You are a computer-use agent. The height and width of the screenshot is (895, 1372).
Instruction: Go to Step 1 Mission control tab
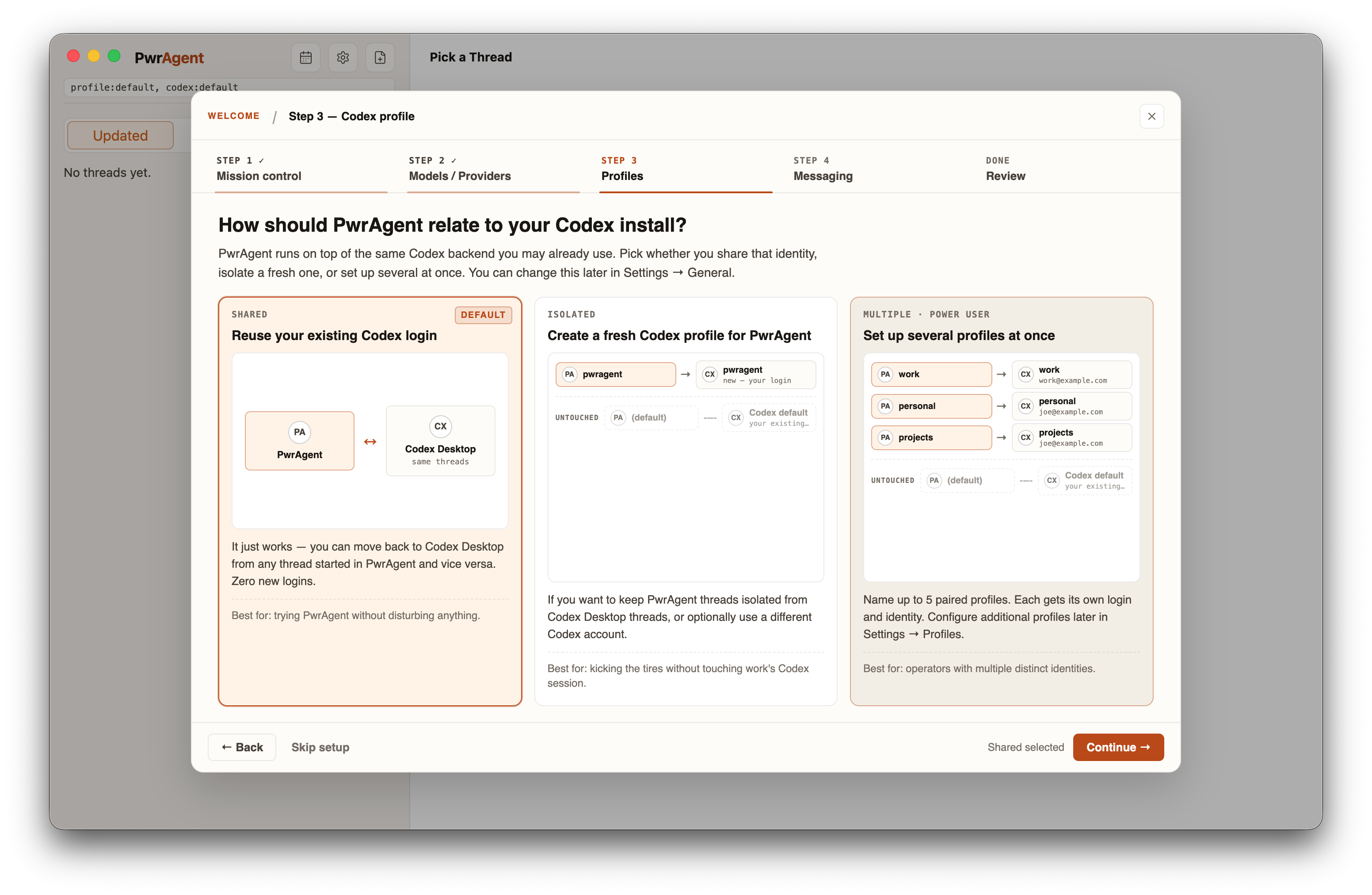(x=300, y=169)
